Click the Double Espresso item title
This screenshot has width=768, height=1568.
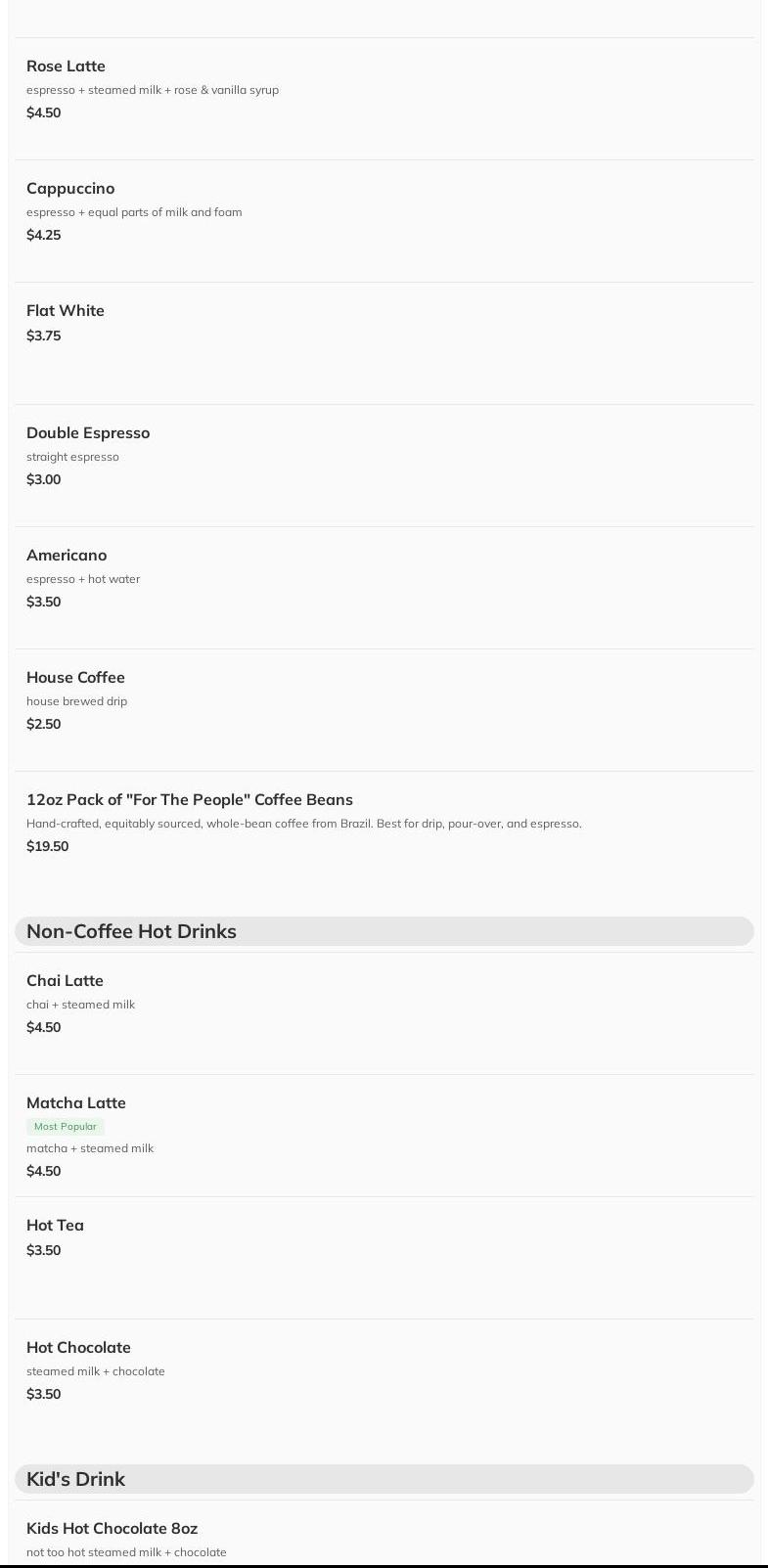tap(88, 433)
